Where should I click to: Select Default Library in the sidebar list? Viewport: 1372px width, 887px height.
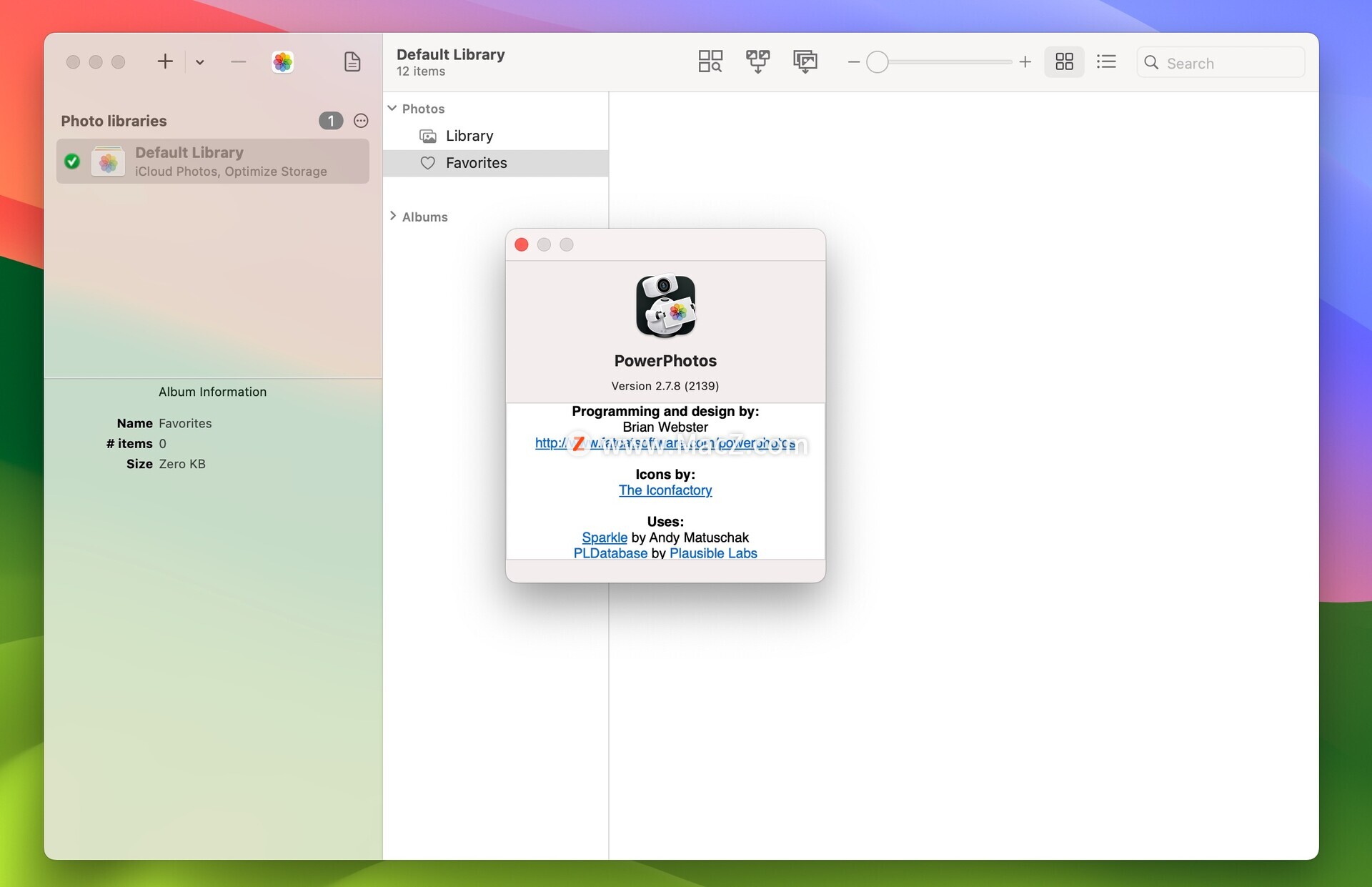[x=213, y=162]
